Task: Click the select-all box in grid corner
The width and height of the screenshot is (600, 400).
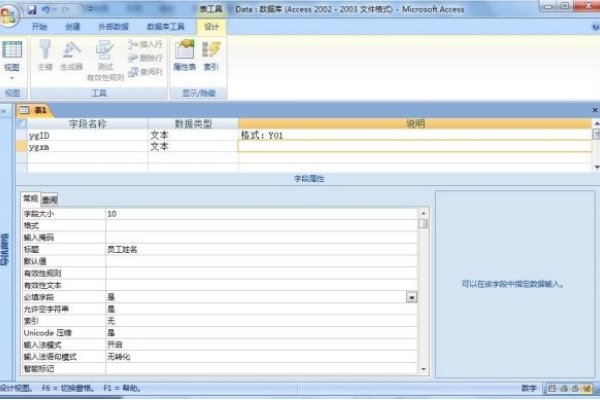Action: [x=21, y=124]
